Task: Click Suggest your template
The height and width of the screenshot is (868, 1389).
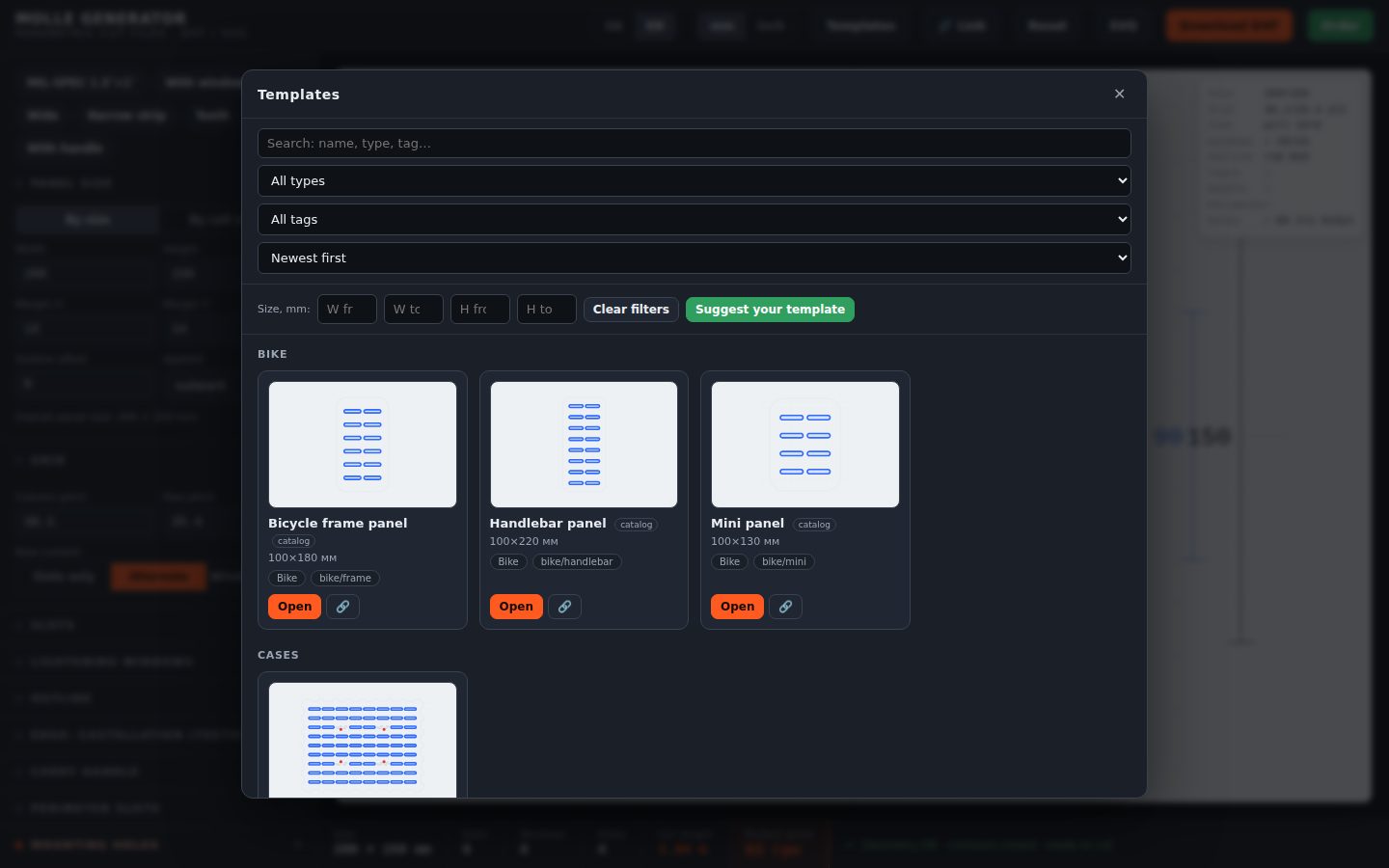Action: [770, 310]
